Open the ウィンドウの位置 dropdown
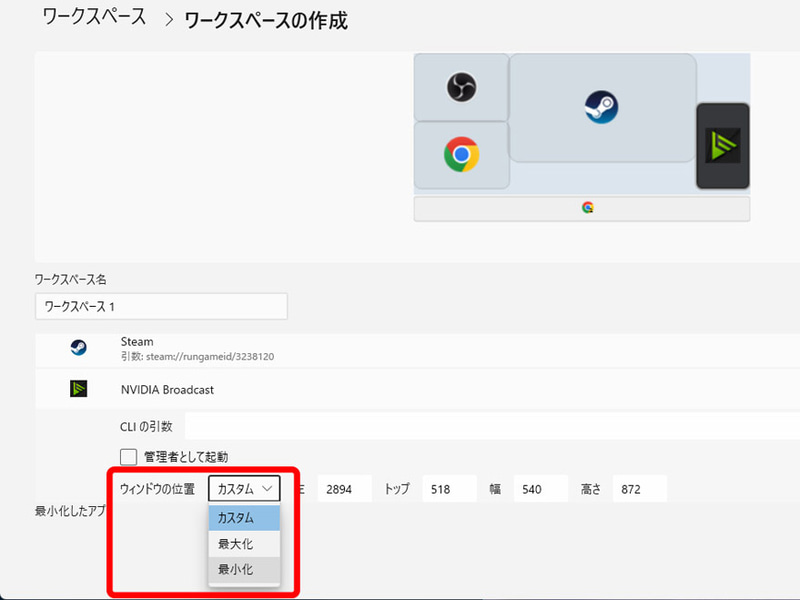800x600 pixels. coord(245,488)
